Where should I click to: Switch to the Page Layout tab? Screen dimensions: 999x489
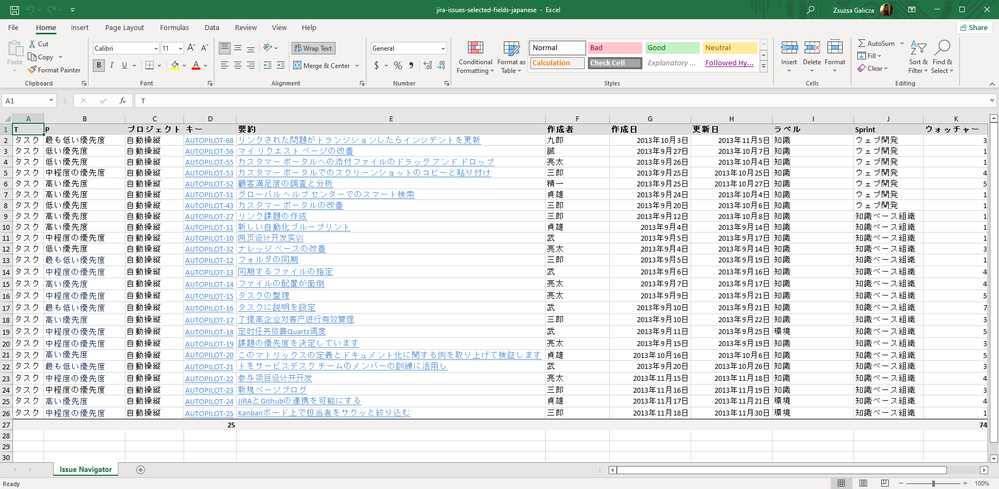(x=124, y=27)
